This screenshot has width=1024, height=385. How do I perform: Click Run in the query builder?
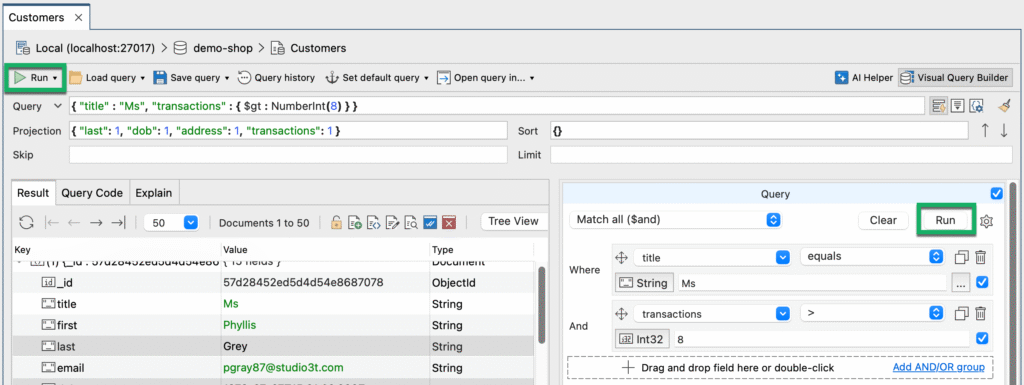coord(946,221)
